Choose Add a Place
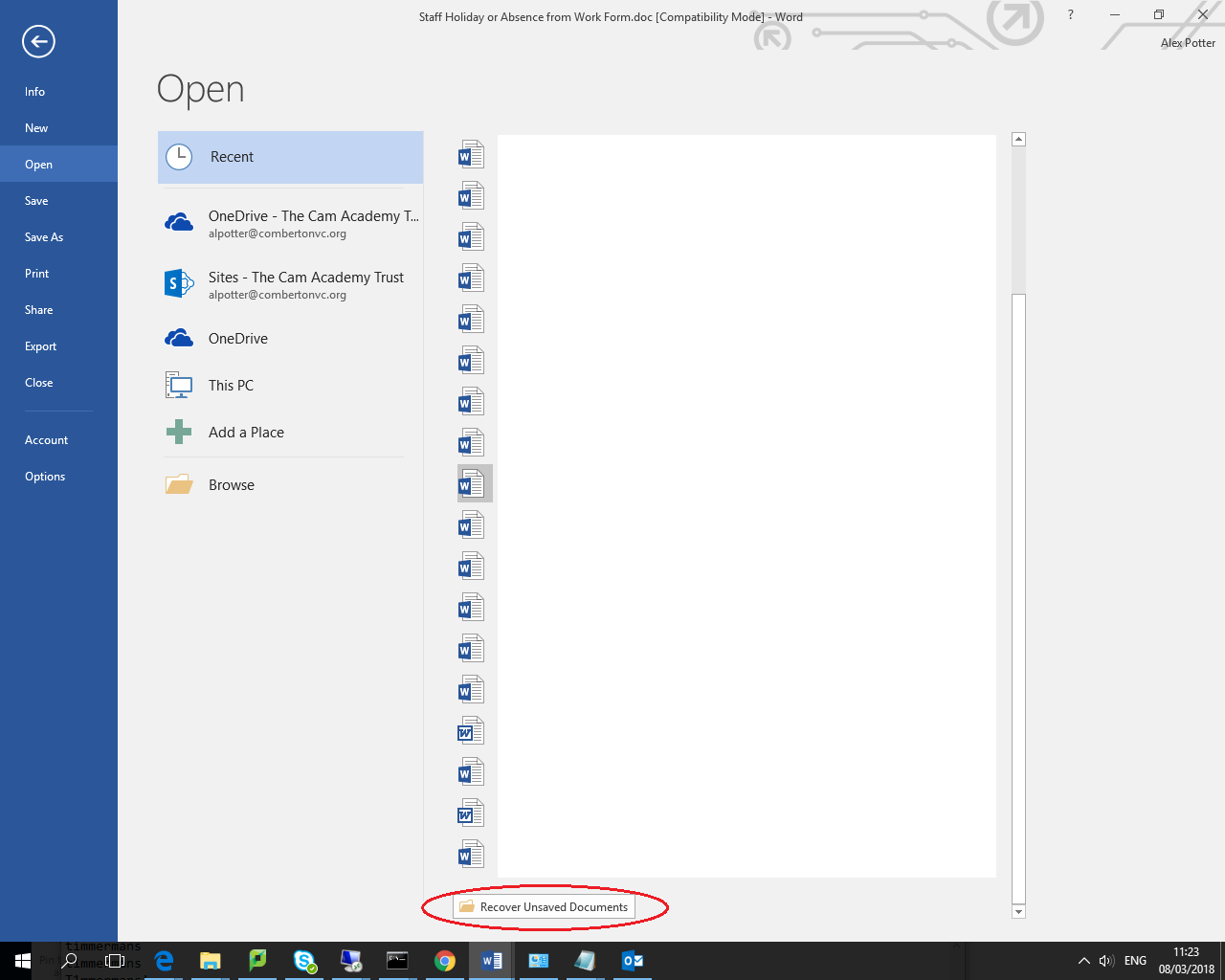Viewport: 1225px width, 980px height. point(290,433)
